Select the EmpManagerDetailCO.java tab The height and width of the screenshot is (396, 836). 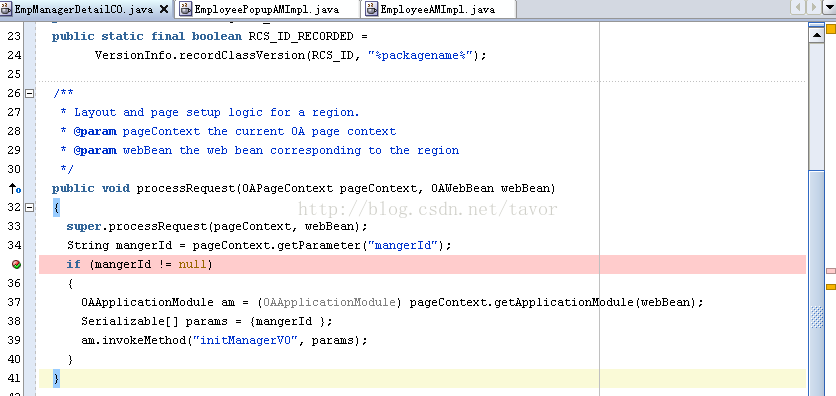coord(83,9)
